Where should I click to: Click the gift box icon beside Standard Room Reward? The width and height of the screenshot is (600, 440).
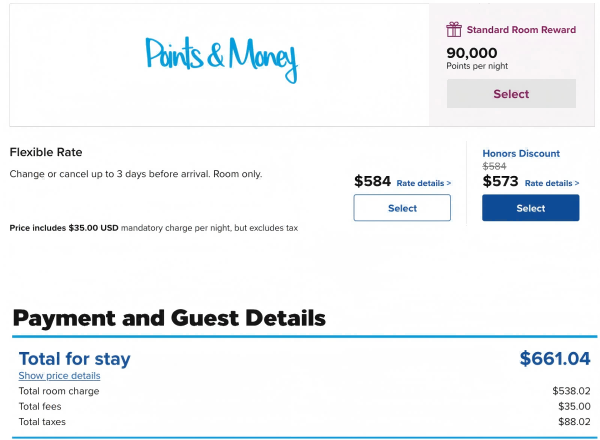click(454, 29)
